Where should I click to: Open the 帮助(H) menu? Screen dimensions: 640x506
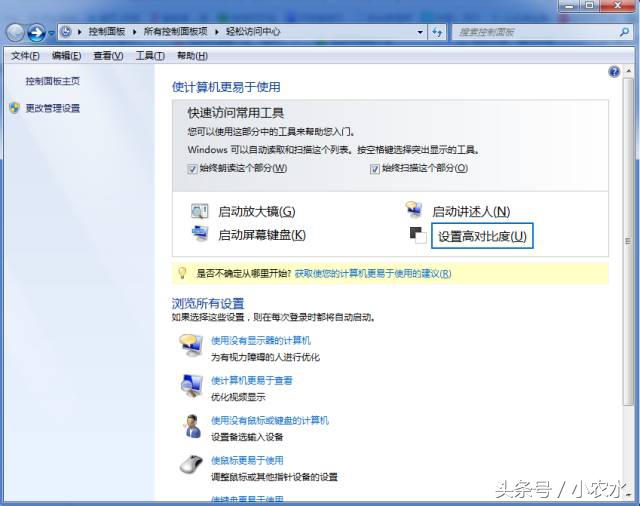tap(192, 56)
